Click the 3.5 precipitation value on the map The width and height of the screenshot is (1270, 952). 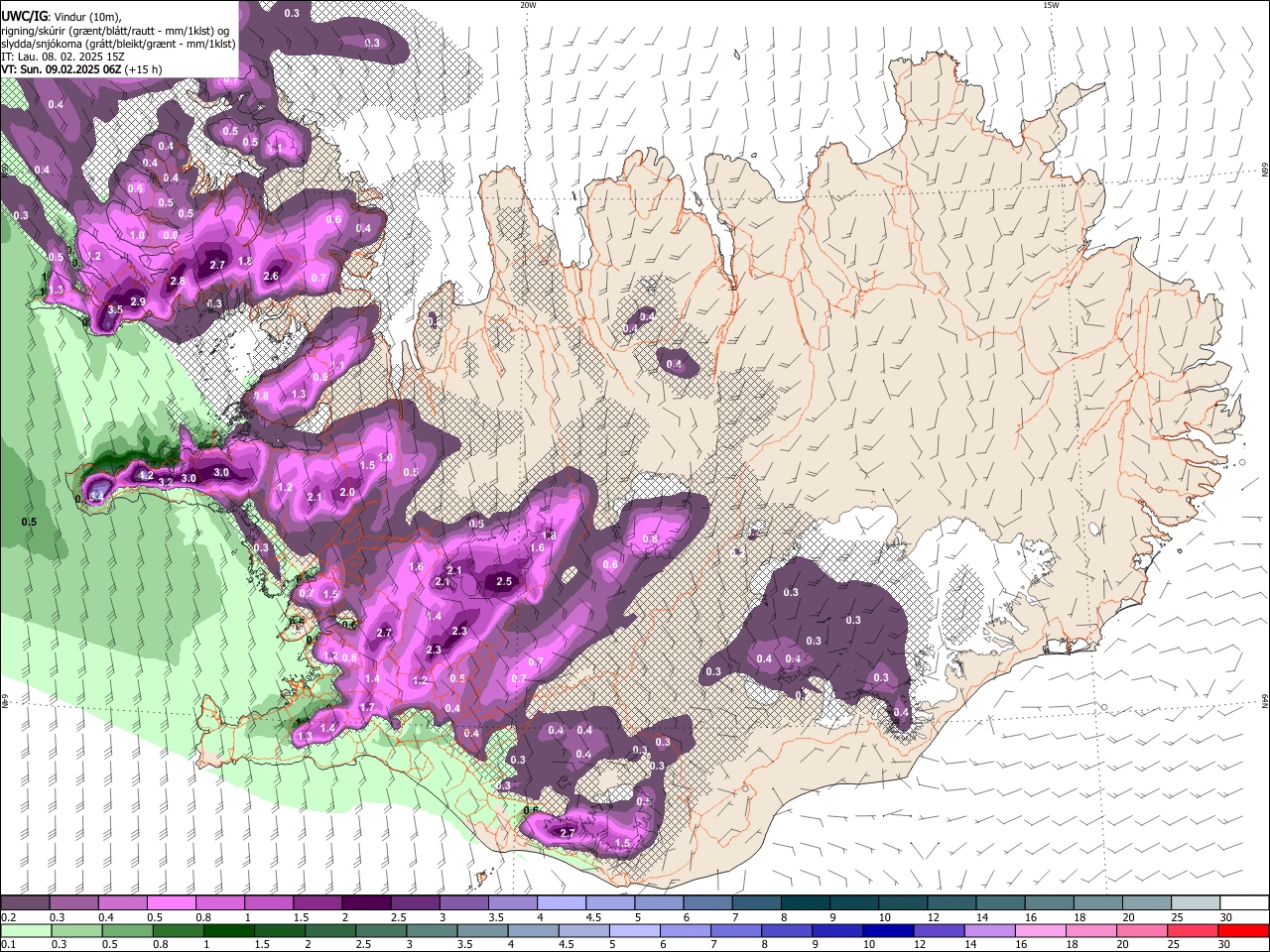point(115,309)
